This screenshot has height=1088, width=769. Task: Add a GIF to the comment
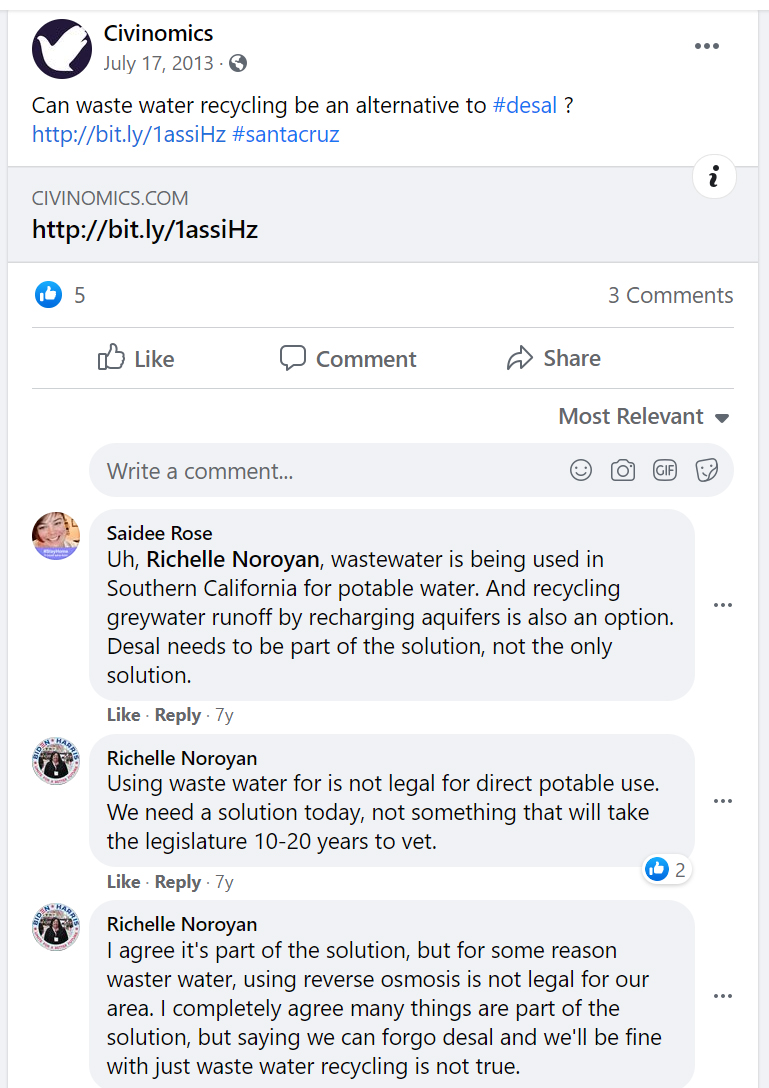coord(665,470)
